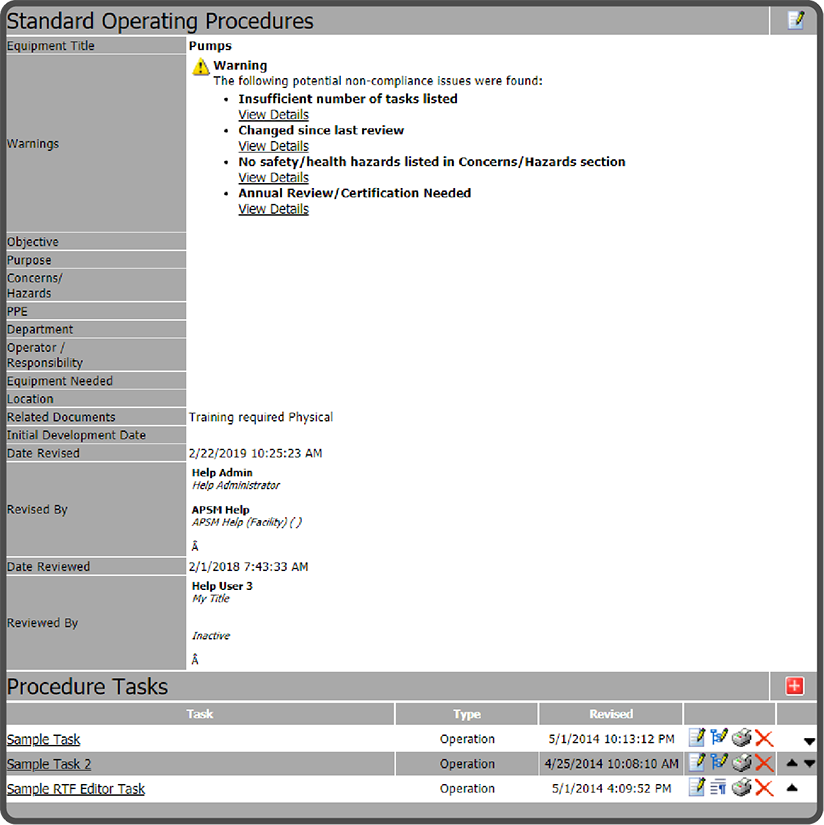Move Sample RTF Editor Task up
The image size is (824, 825).
pos(793,787)
